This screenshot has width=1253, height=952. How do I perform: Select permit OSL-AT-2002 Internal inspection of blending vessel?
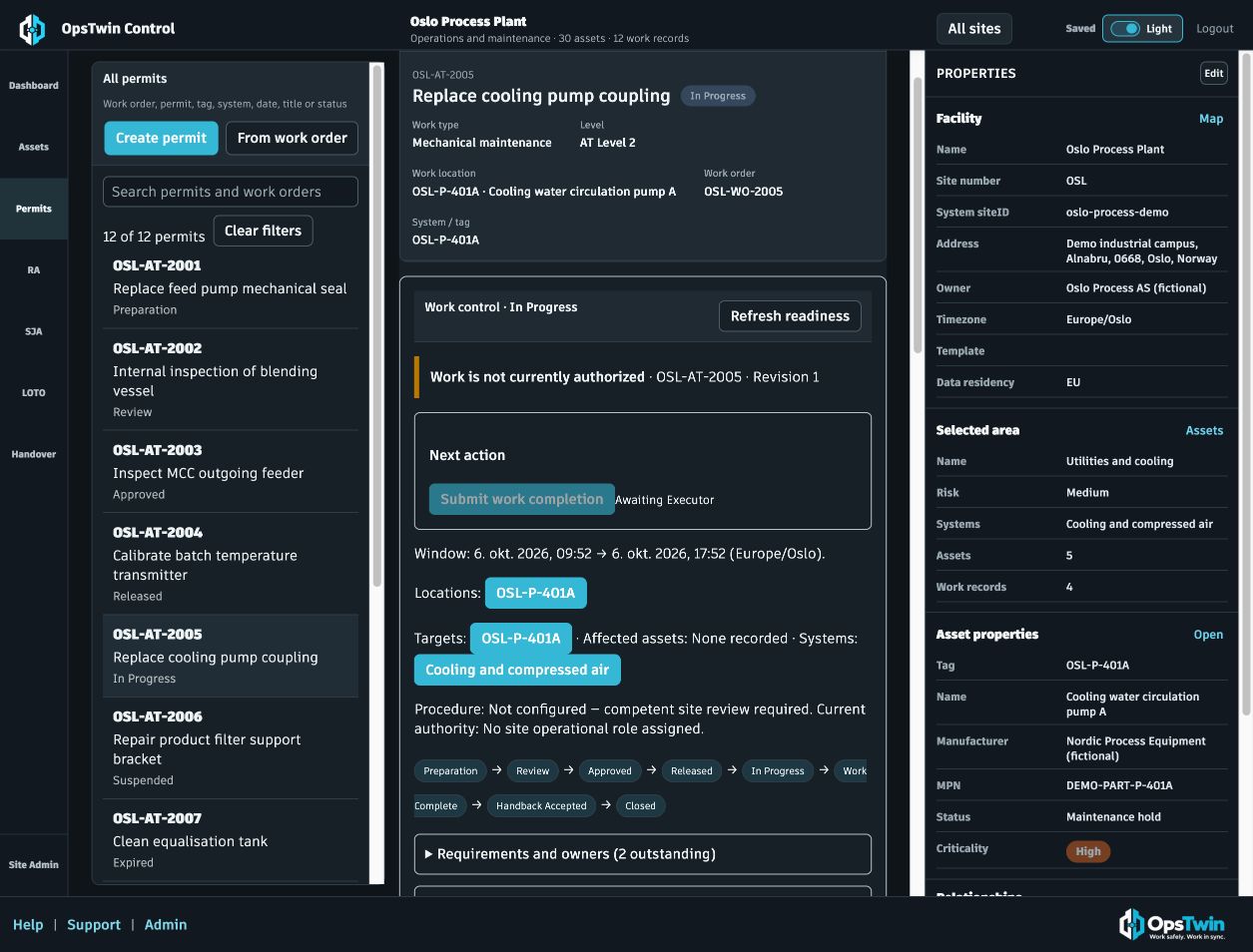pyautogui.click(x=231, y=379)
